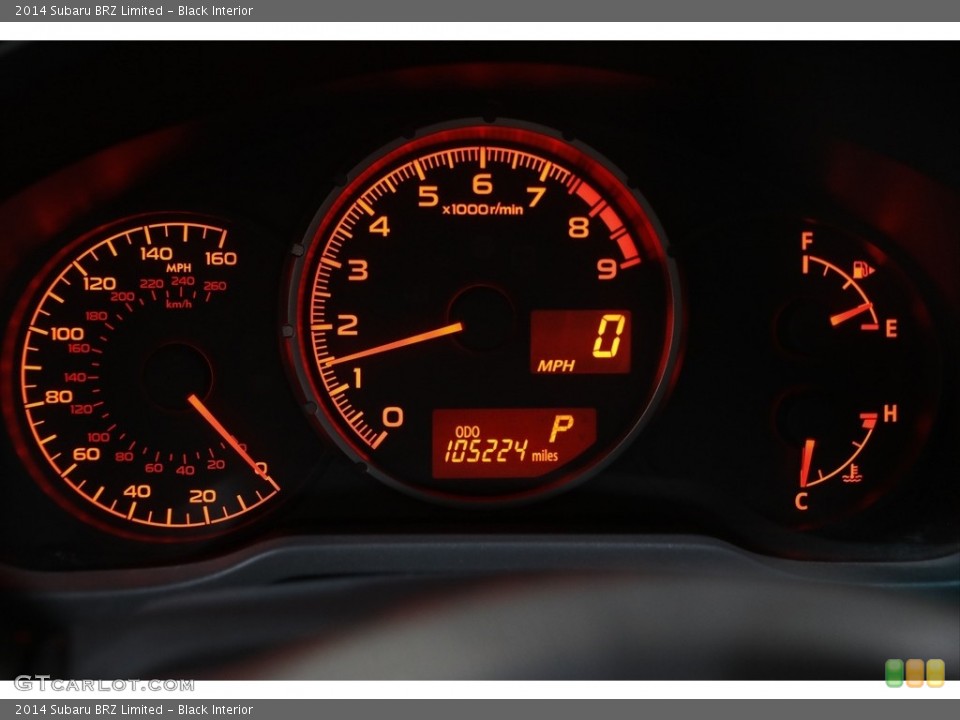960x720 pixels.
Task: Click the large 60 on the mph scale
Action: 86,454
